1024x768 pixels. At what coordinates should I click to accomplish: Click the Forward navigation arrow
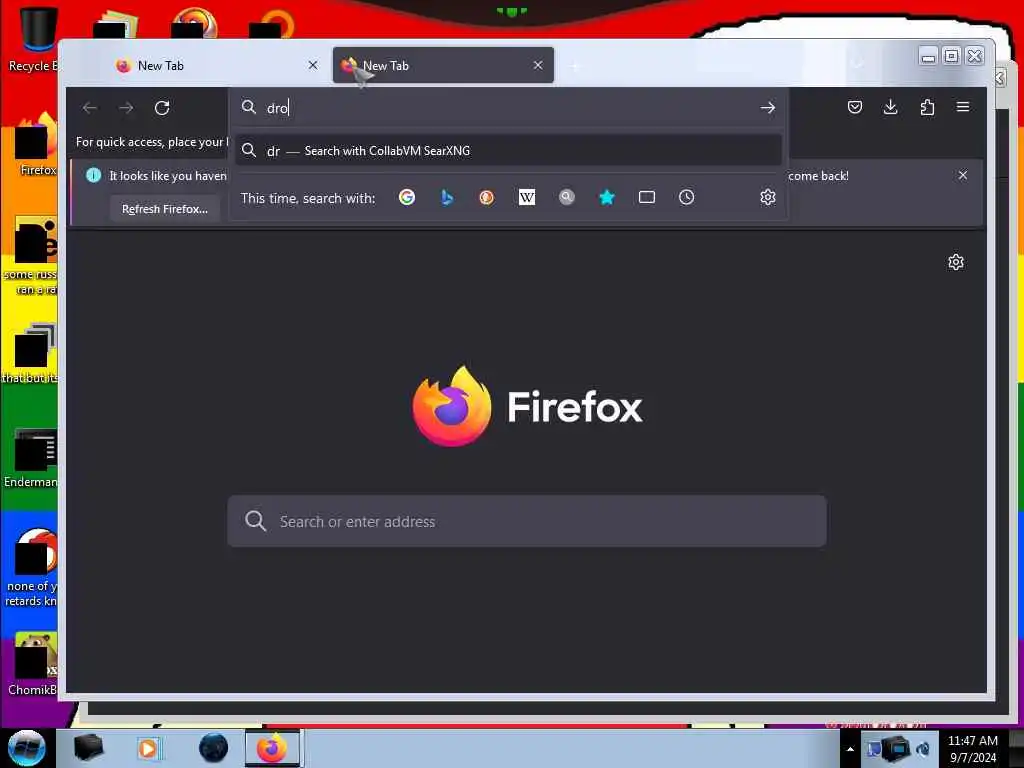point(126,108)
